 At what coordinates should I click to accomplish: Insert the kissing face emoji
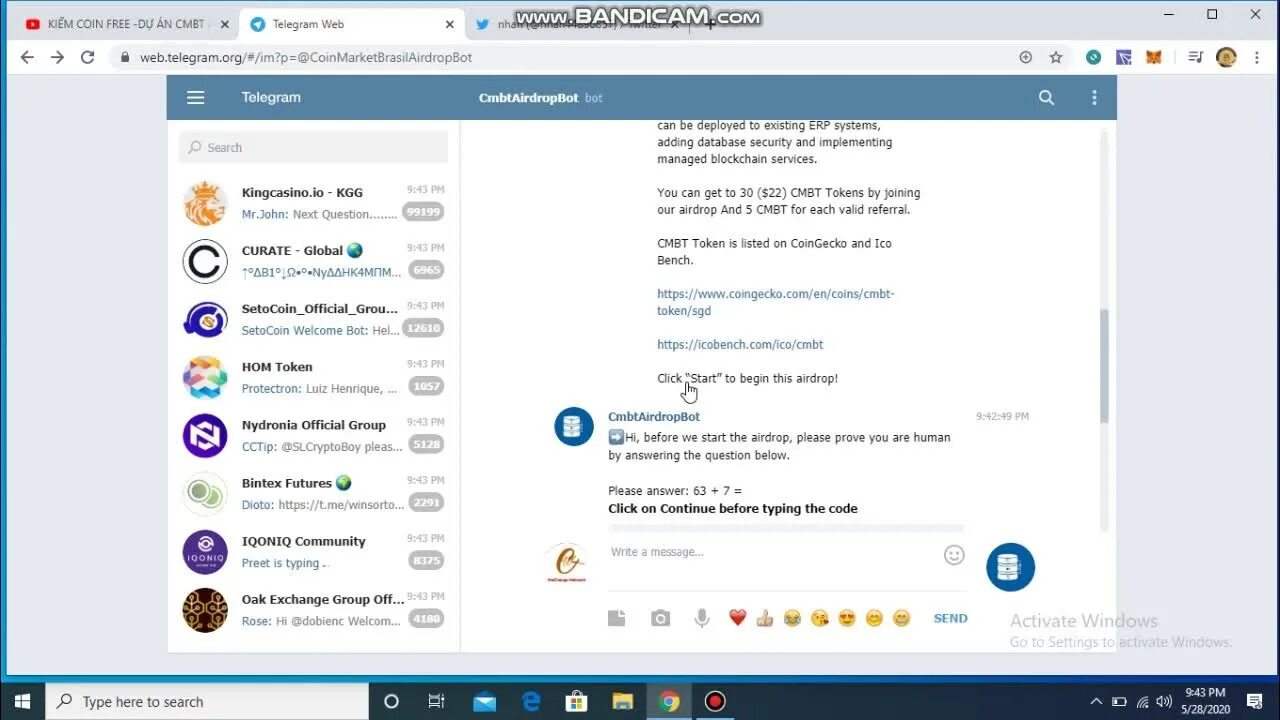[820, 618]
